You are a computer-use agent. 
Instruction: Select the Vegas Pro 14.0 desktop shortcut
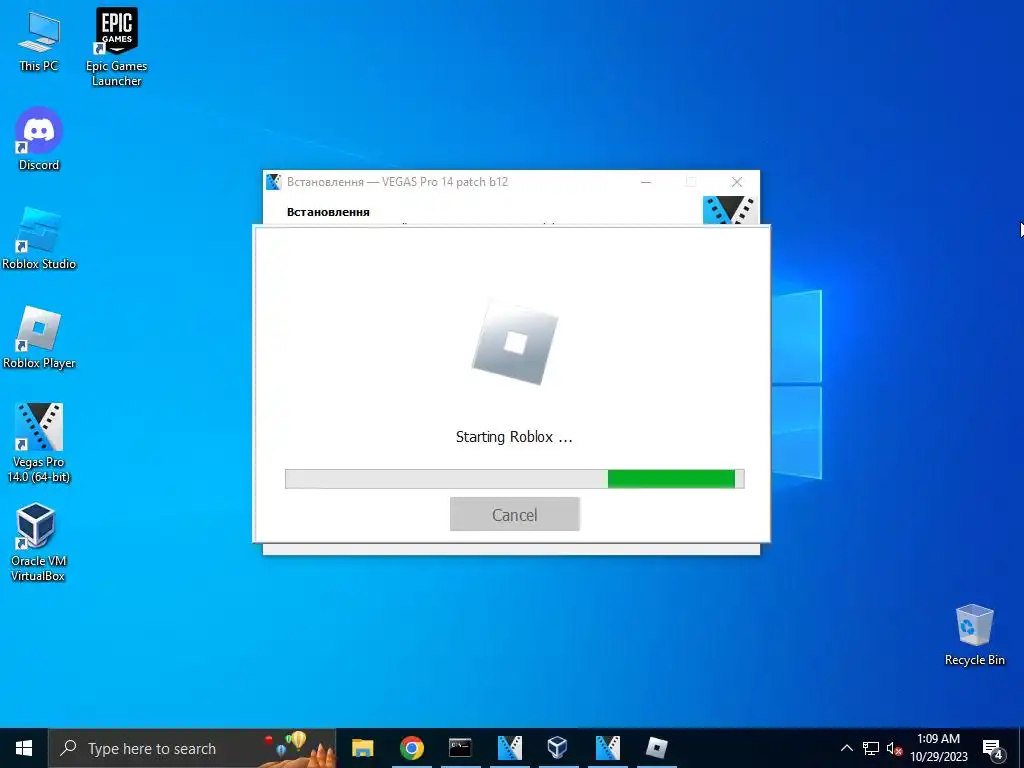pyautogui.click(x=39, y=443)
